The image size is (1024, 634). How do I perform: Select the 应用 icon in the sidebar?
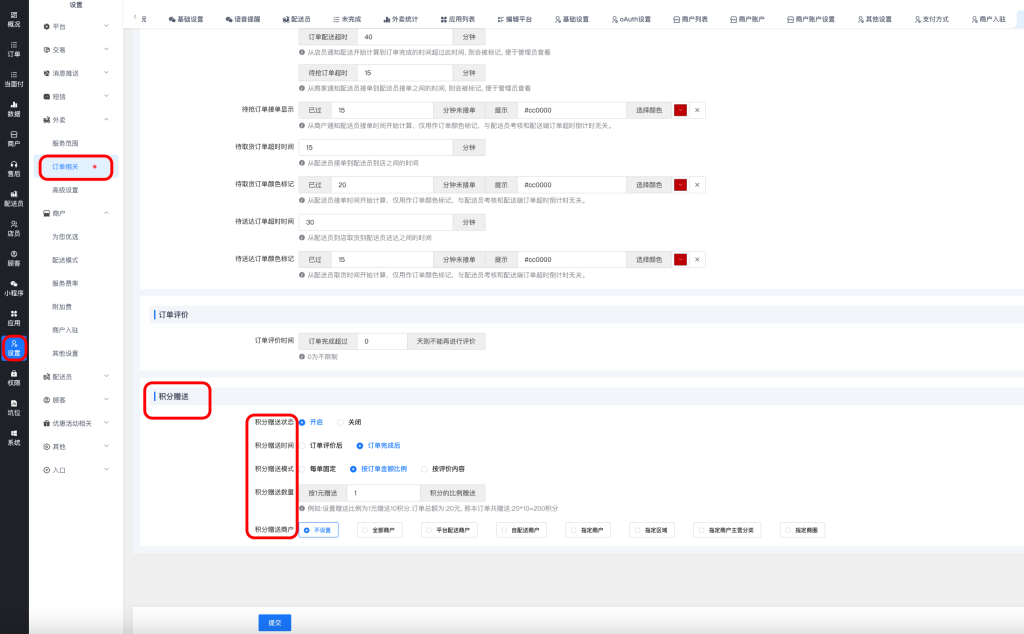point(14,318)
